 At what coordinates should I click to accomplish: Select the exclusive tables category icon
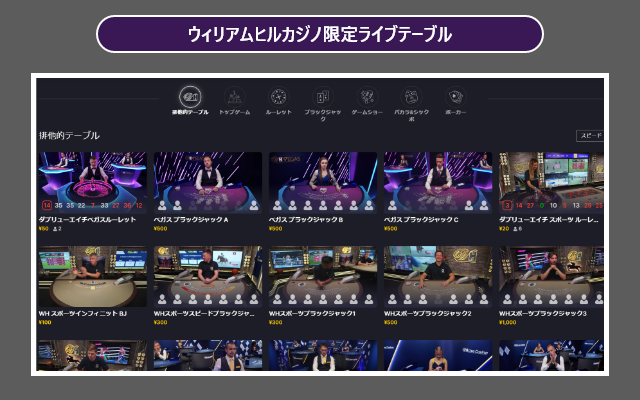pyautogui.click(x=190, y=97)
